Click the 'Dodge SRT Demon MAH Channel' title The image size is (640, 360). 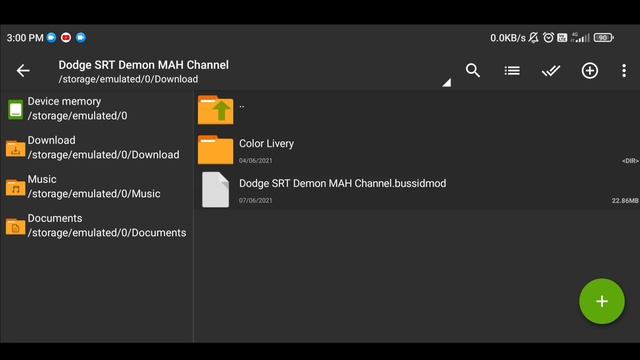[x=144, y=65]
